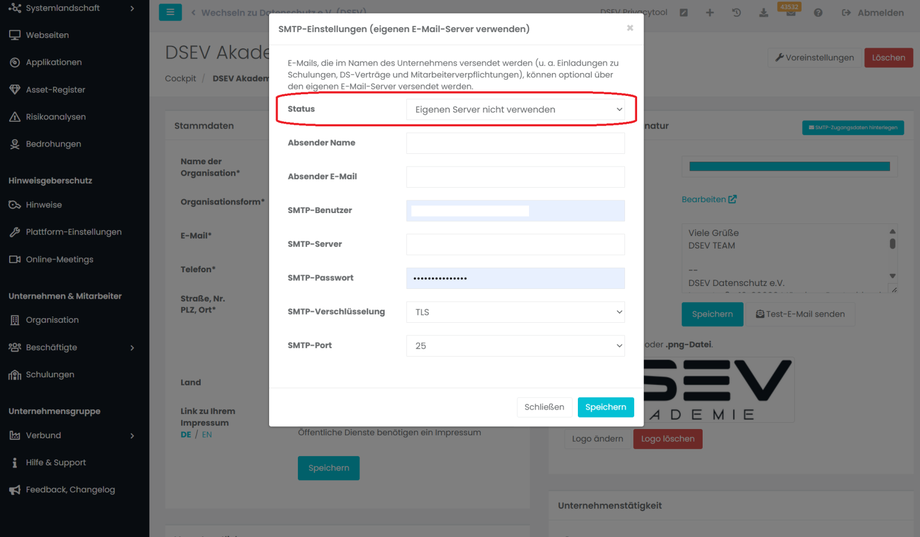Viewport: 920px width, 537px height.
Task: Click the Absender E-Mail input field
Action: click(x=515, y=177)
